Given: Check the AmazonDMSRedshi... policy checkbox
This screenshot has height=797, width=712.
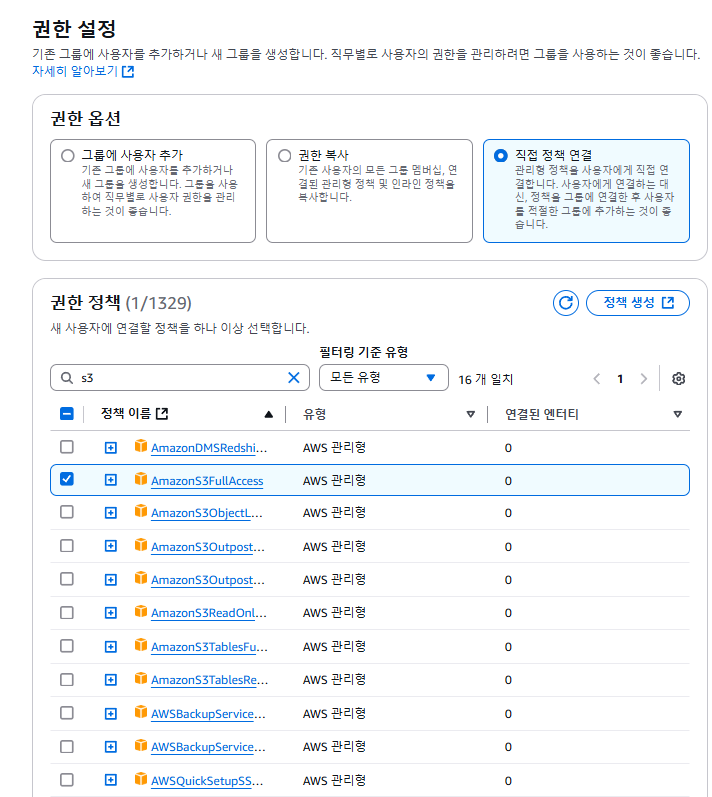Looking at the screenshot, I should tap(67, 447).
